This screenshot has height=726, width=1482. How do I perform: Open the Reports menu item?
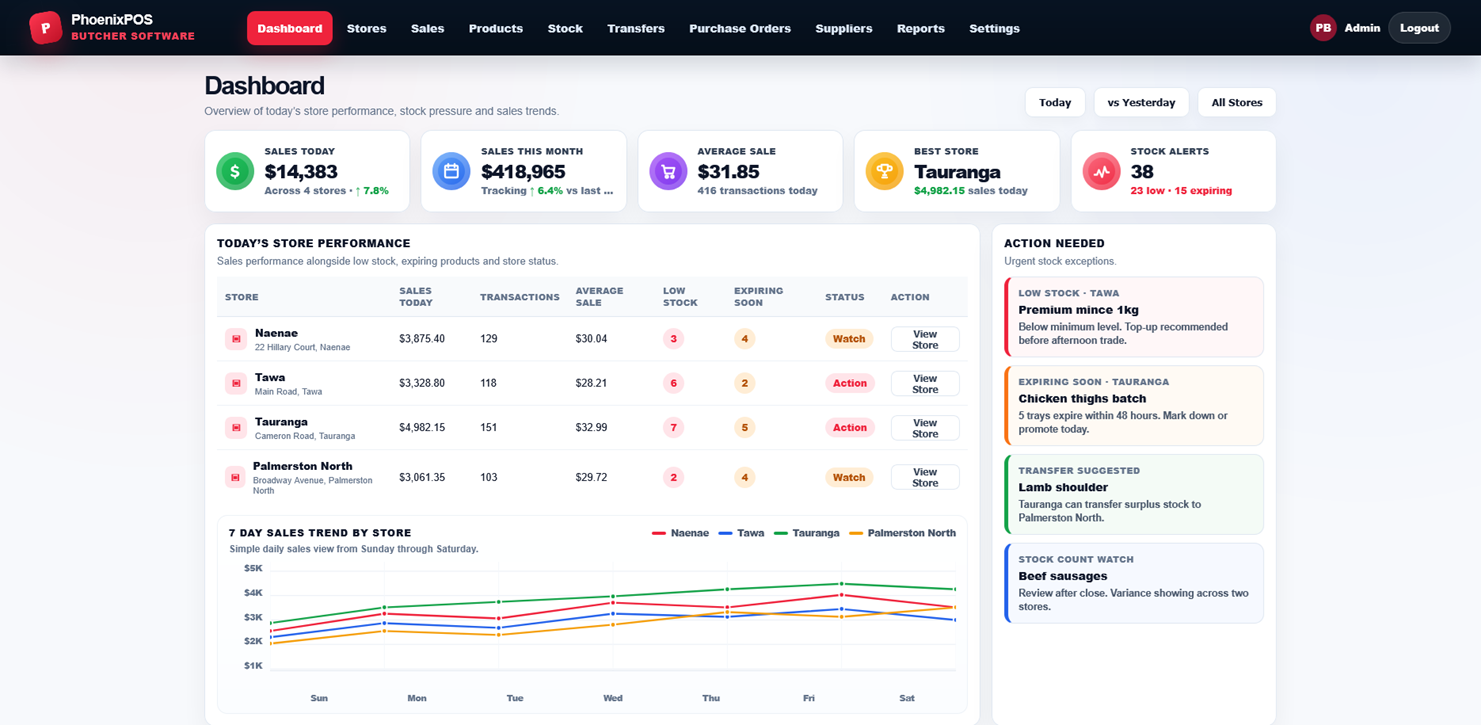coord(921,28)
